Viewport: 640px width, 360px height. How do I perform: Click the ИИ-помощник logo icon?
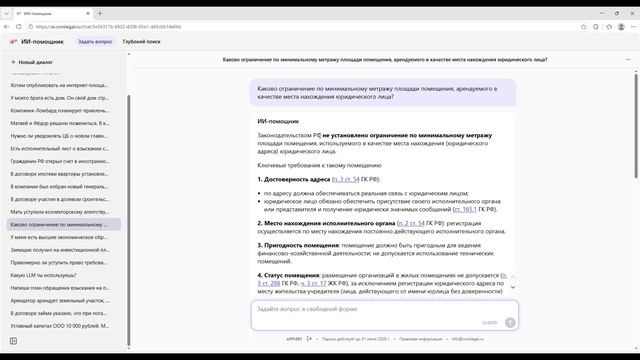click(x=13, y=42)
